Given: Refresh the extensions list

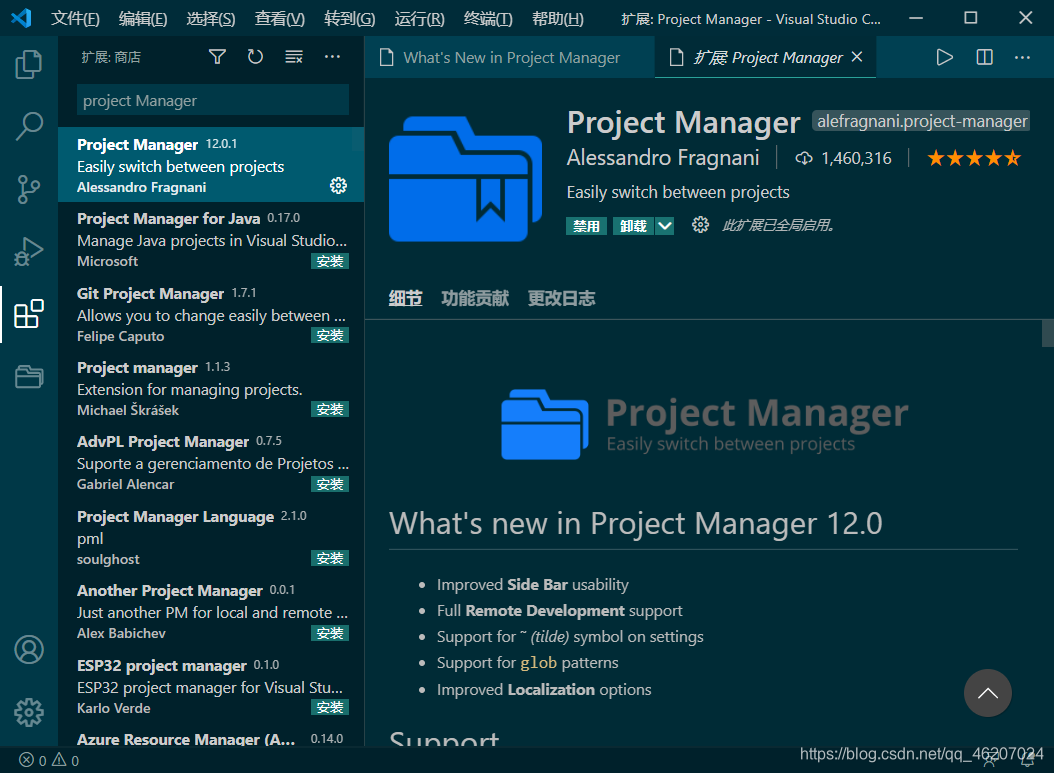Looking at the screenshot, I should pyautogui.click(x=255, y=57).
